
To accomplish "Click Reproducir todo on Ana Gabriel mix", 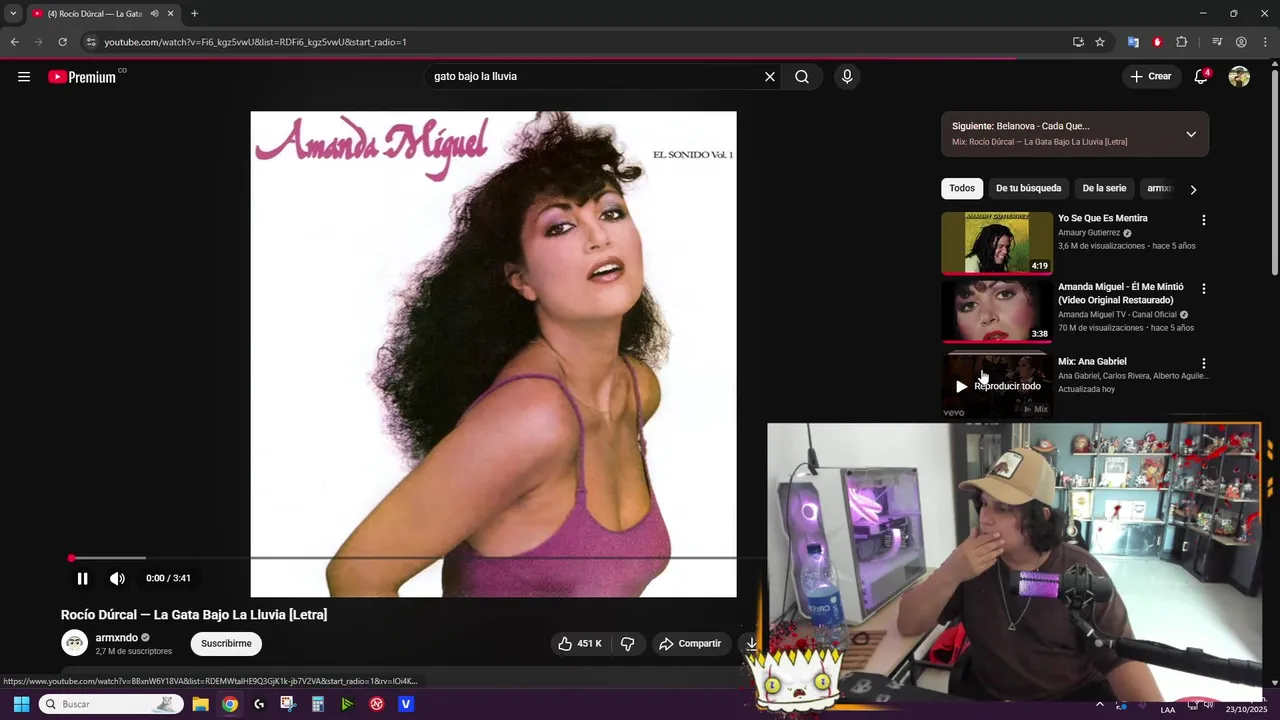I will point(998,386).
